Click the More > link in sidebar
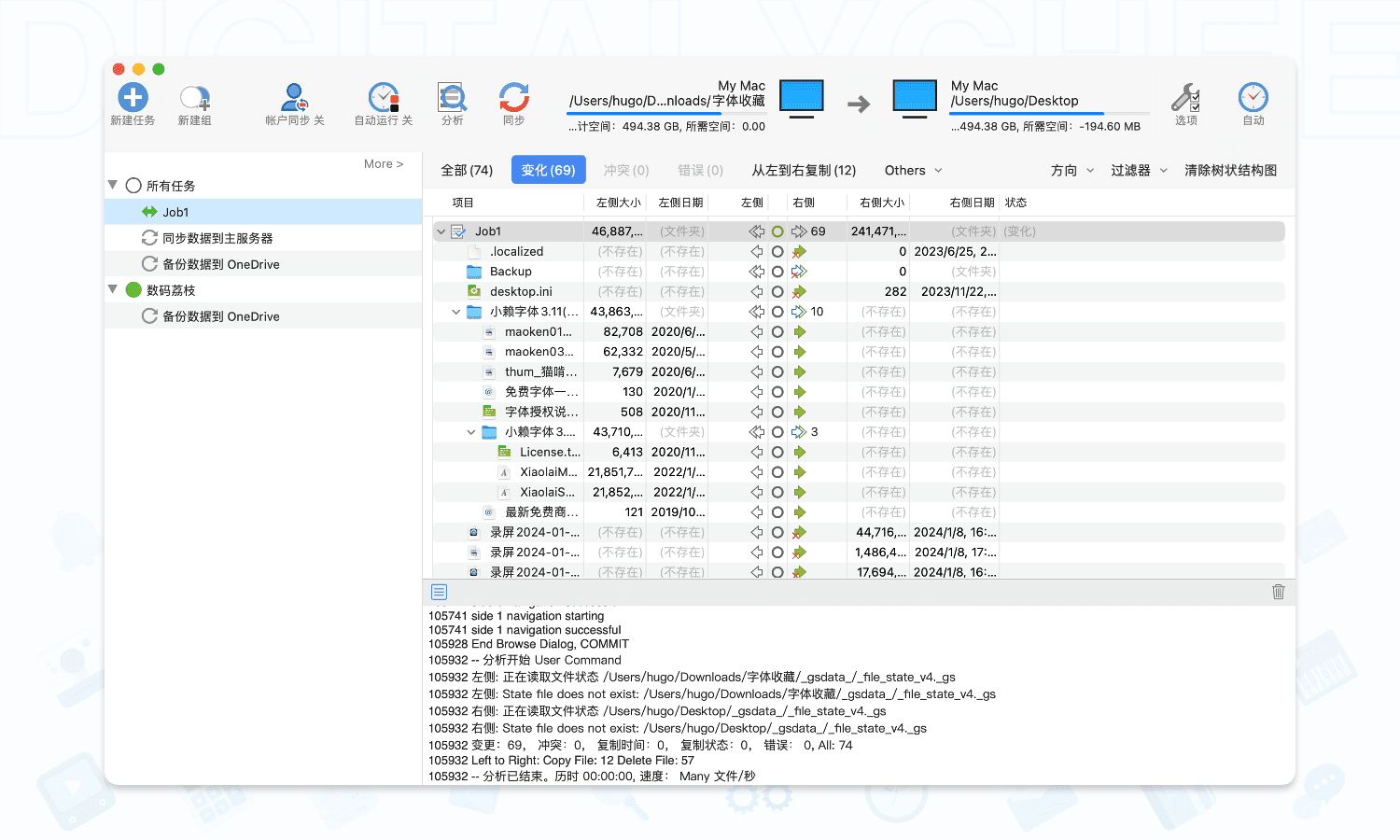Viewport: 1400px width, 840px height. [x=384, y=164]
